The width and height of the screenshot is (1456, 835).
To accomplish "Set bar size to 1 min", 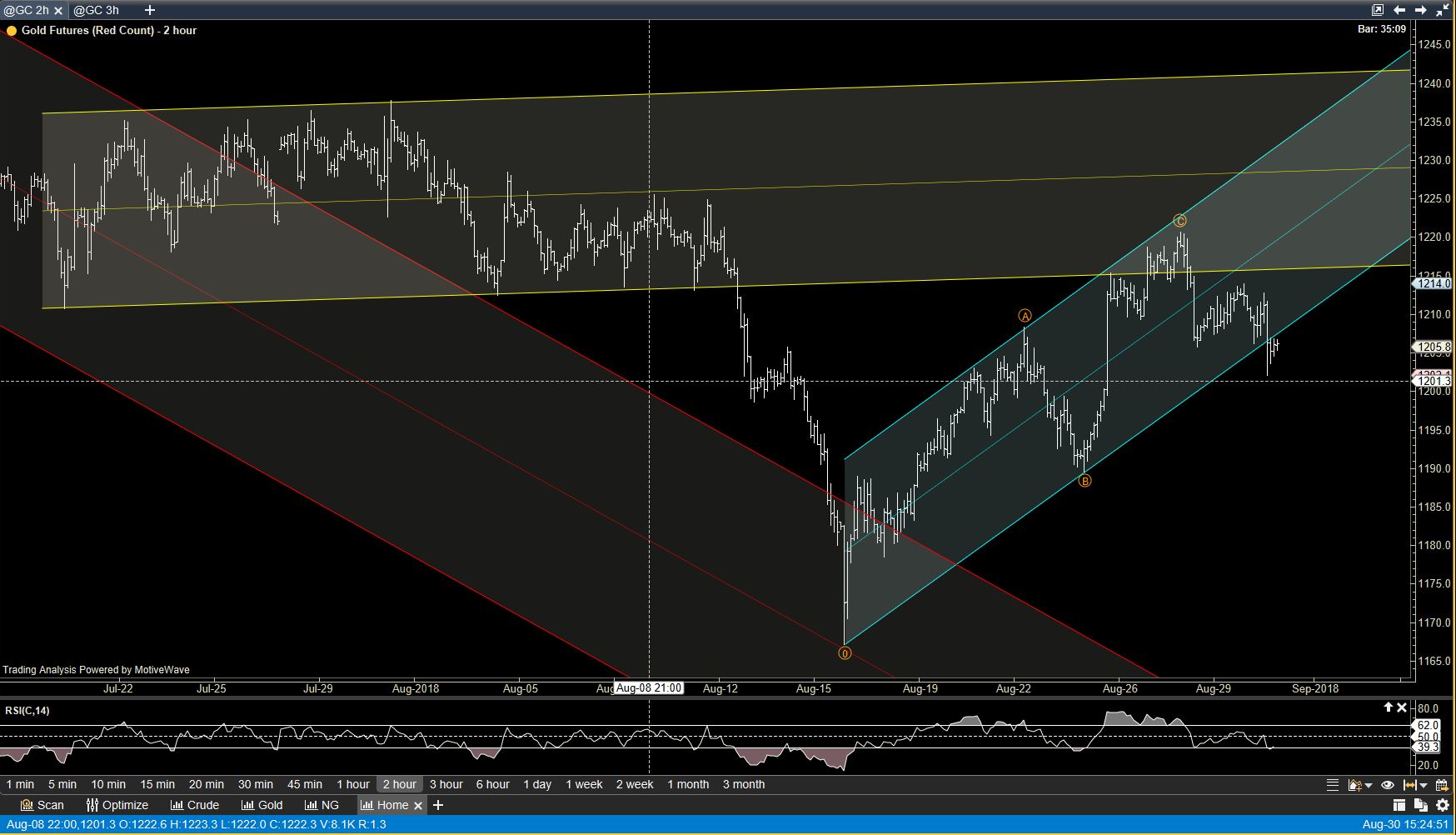I will (x=20, y=784).
